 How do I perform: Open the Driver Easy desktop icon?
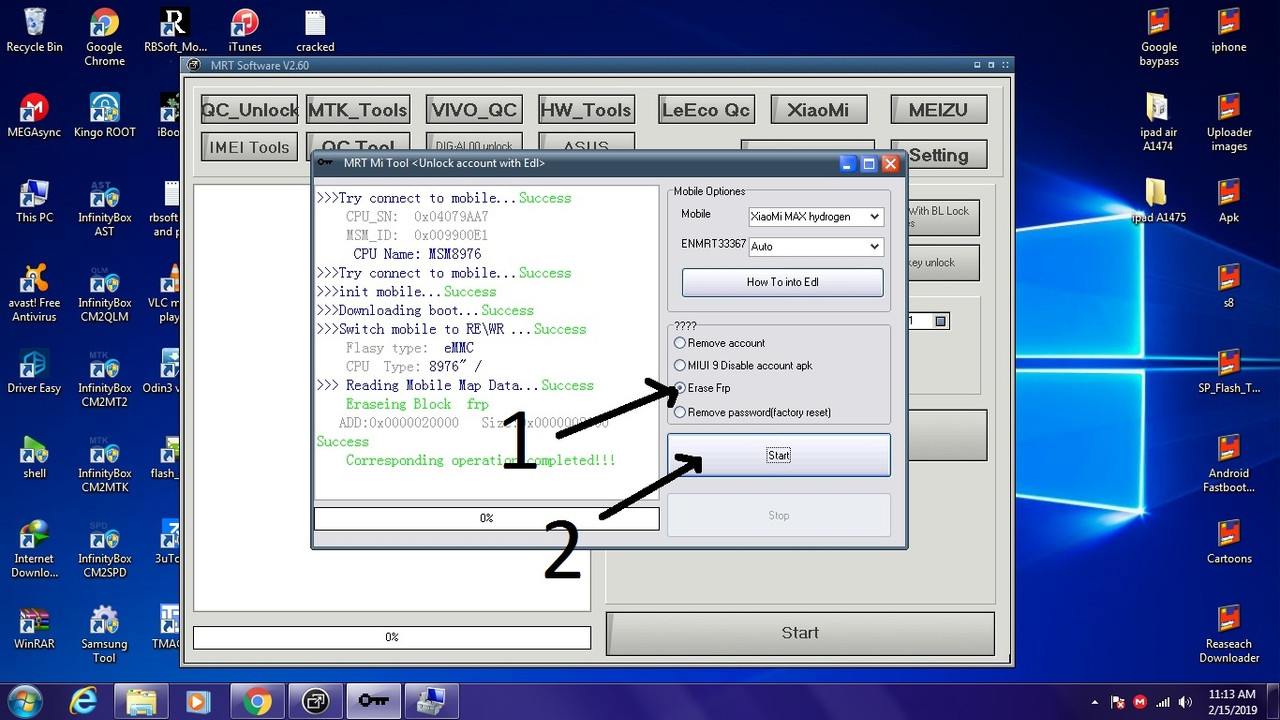click(x=34, y=372)
